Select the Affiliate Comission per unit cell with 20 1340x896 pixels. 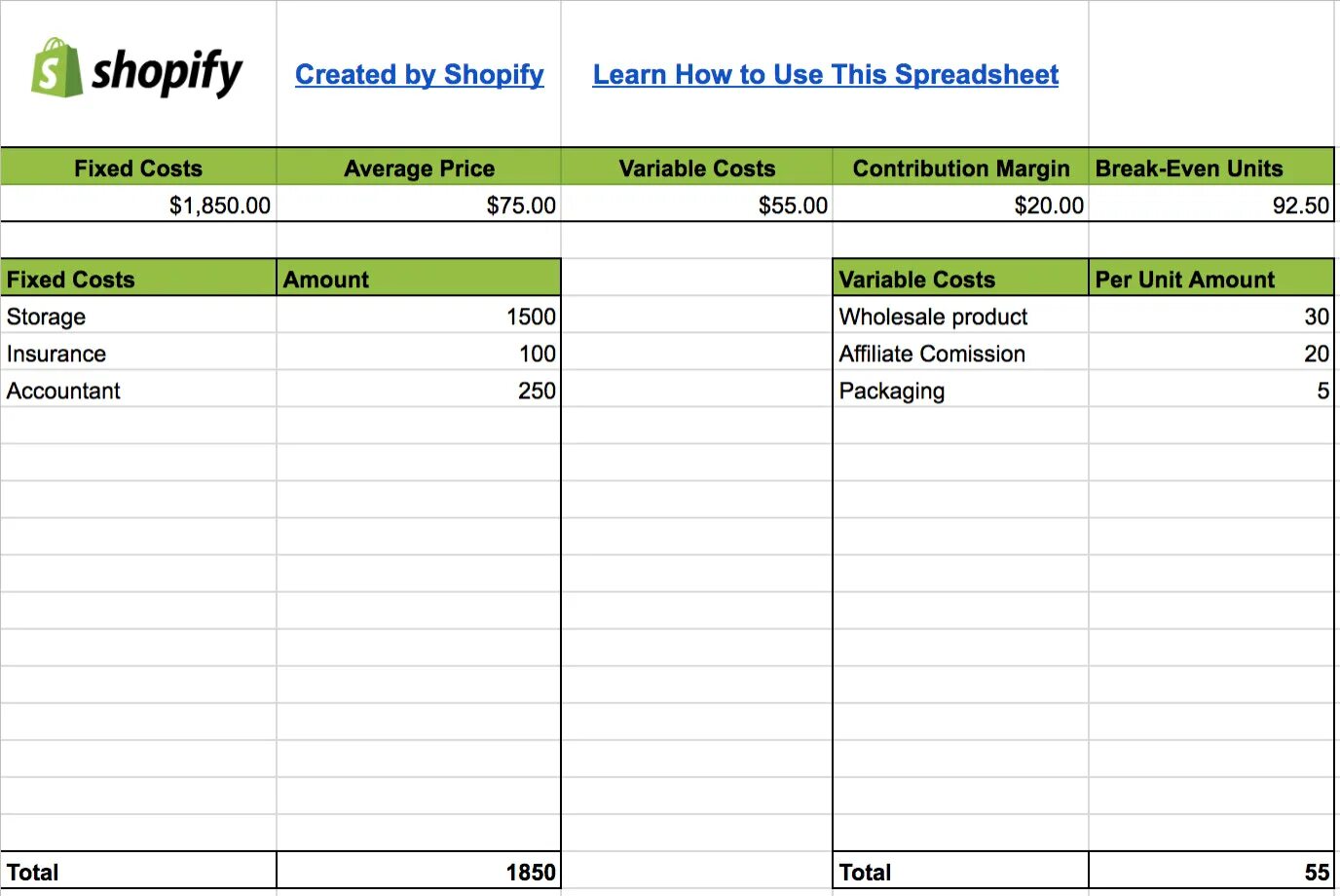pos(1211,353)
